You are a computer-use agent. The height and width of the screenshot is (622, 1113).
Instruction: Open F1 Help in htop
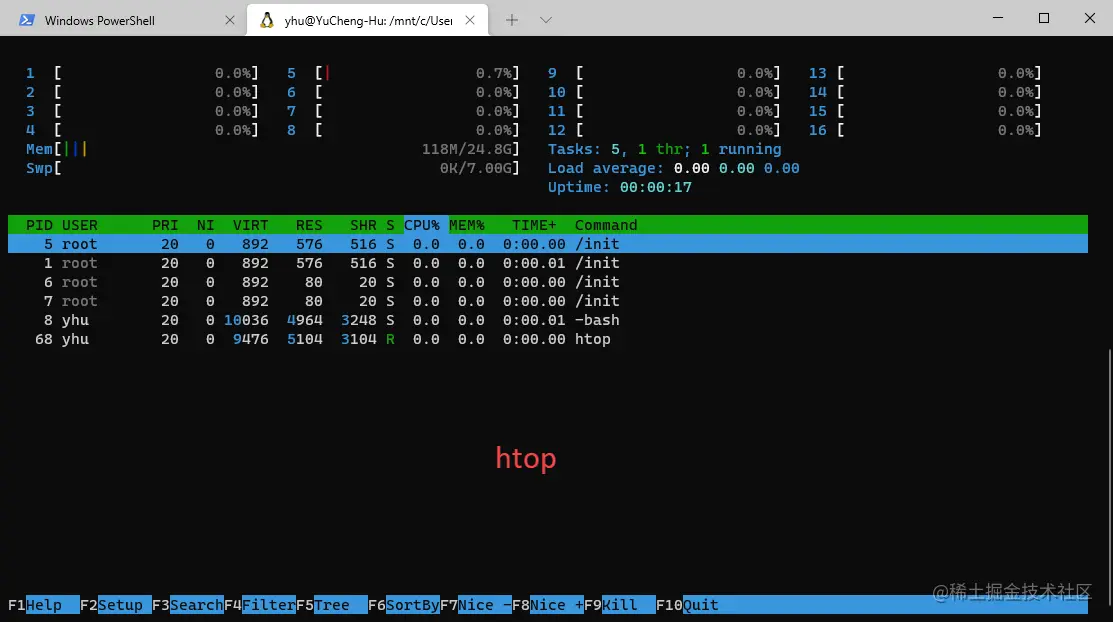pos(43,605)
